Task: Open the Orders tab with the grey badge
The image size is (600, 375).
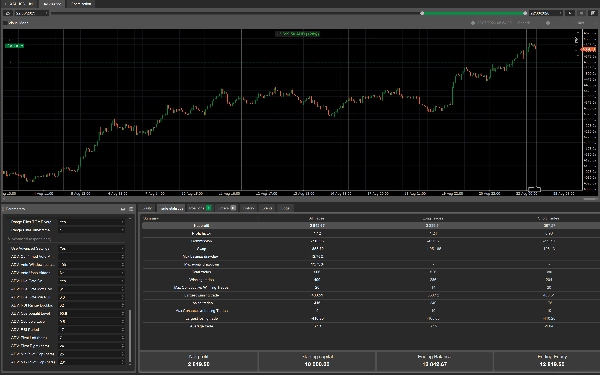Action: tap(226, 208)
